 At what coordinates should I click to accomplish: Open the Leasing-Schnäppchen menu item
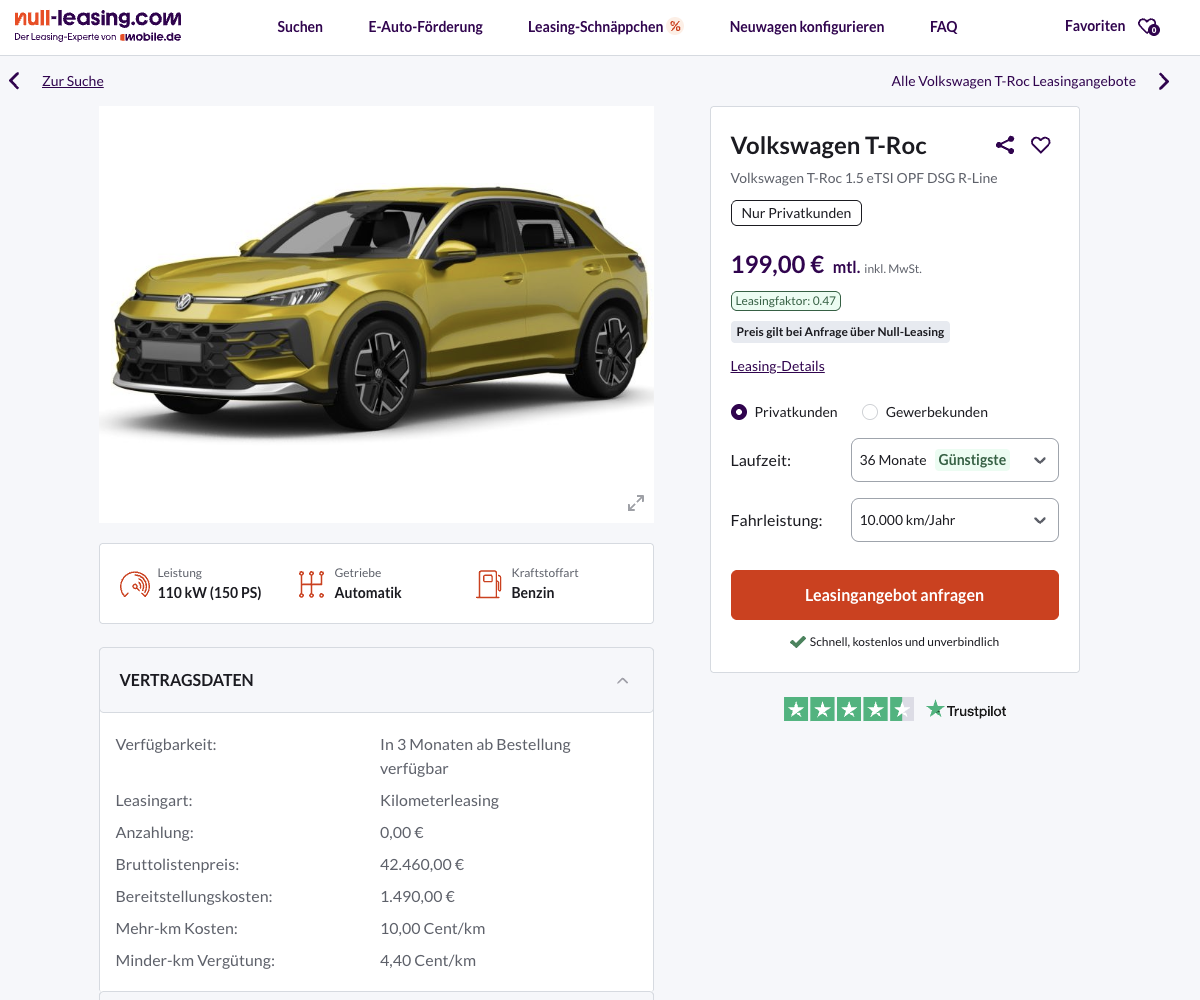[604, 27]
